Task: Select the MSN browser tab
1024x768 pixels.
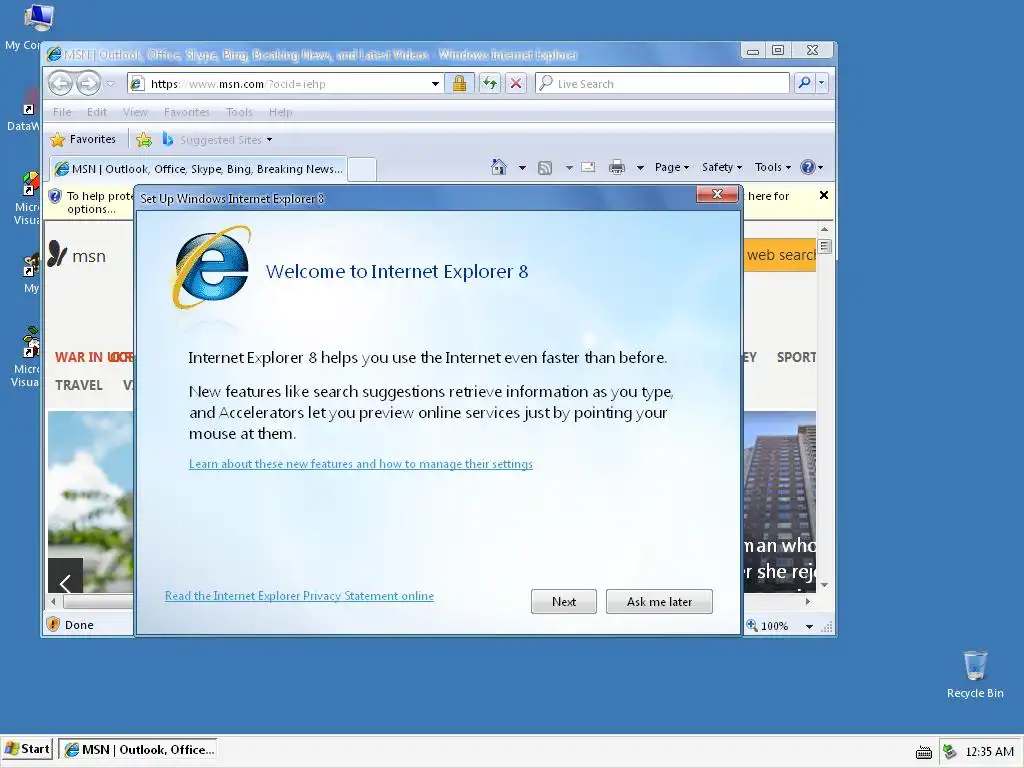Action: click(x=199, y=169)
